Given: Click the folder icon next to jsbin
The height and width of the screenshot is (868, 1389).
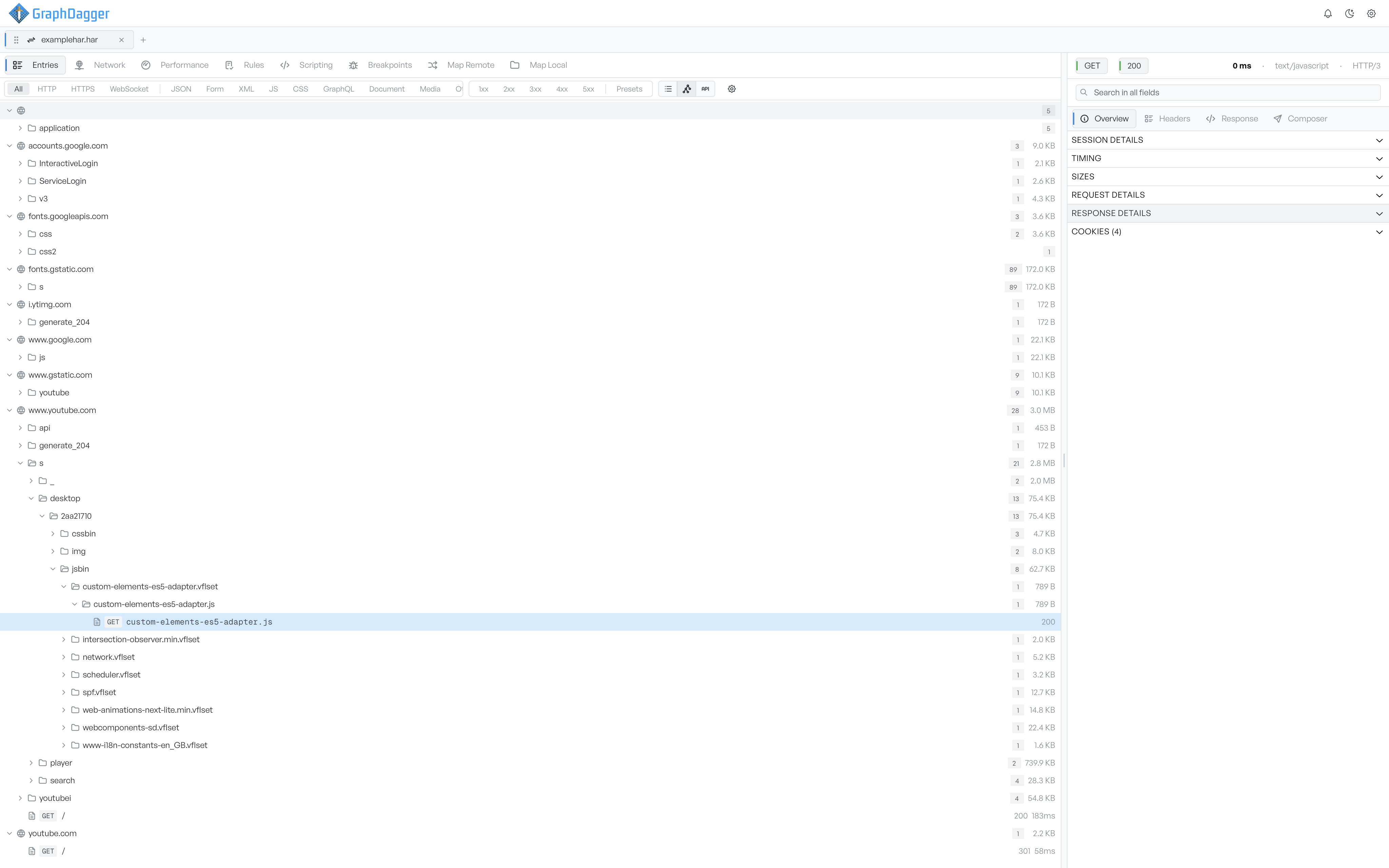Looking at the screenshot, I should click(x=64, y=569).
